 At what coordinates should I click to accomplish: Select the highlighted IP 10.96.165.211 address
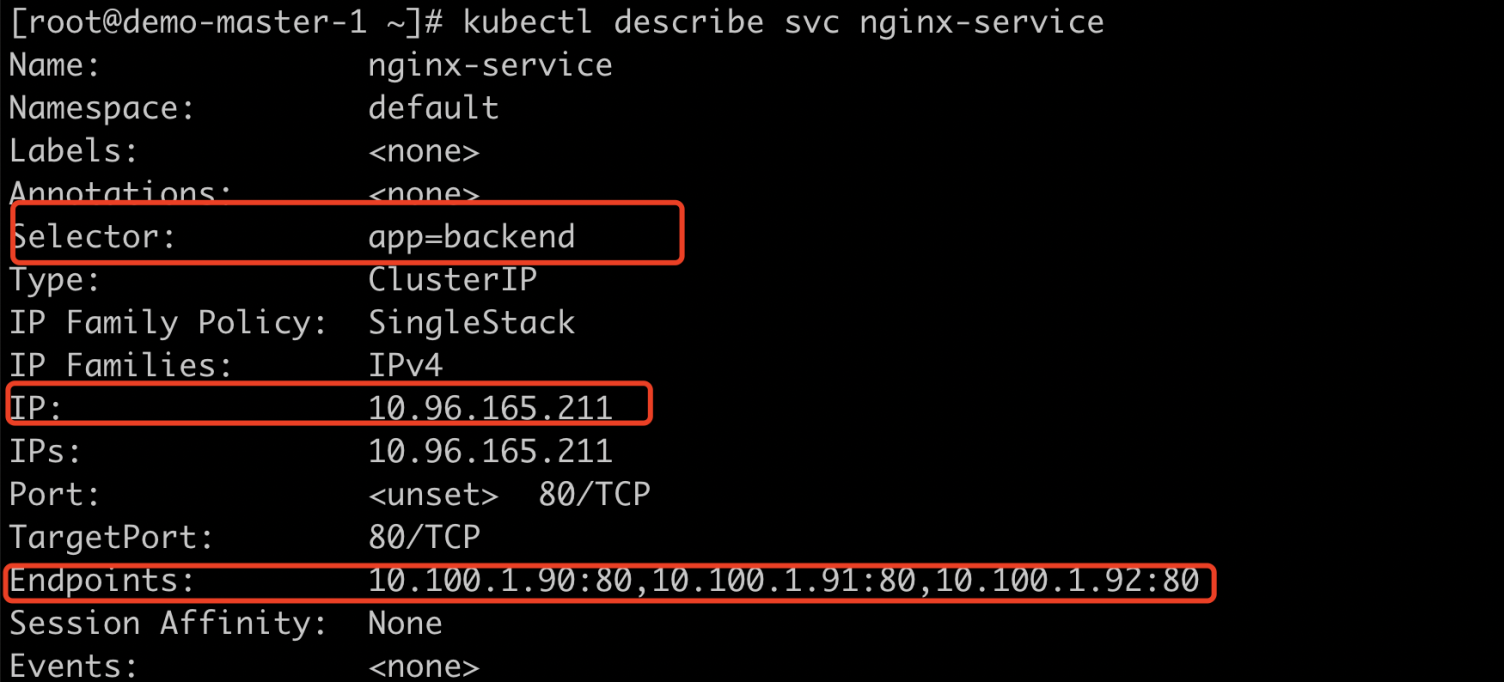[x=490, y=407]
